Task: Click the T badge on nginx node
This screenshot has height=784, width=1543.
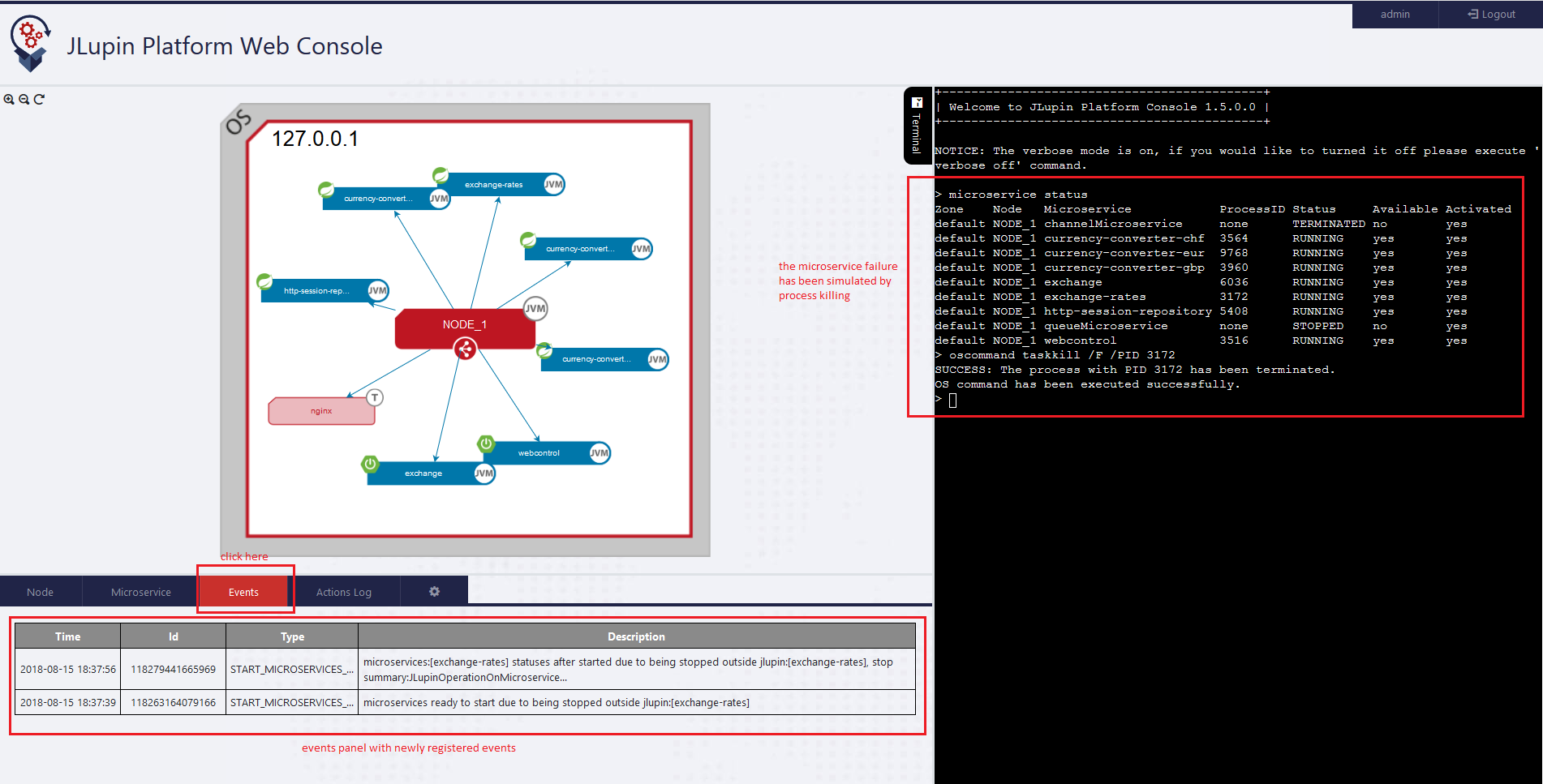Action: pyautogui.click(x=374, y=397)
